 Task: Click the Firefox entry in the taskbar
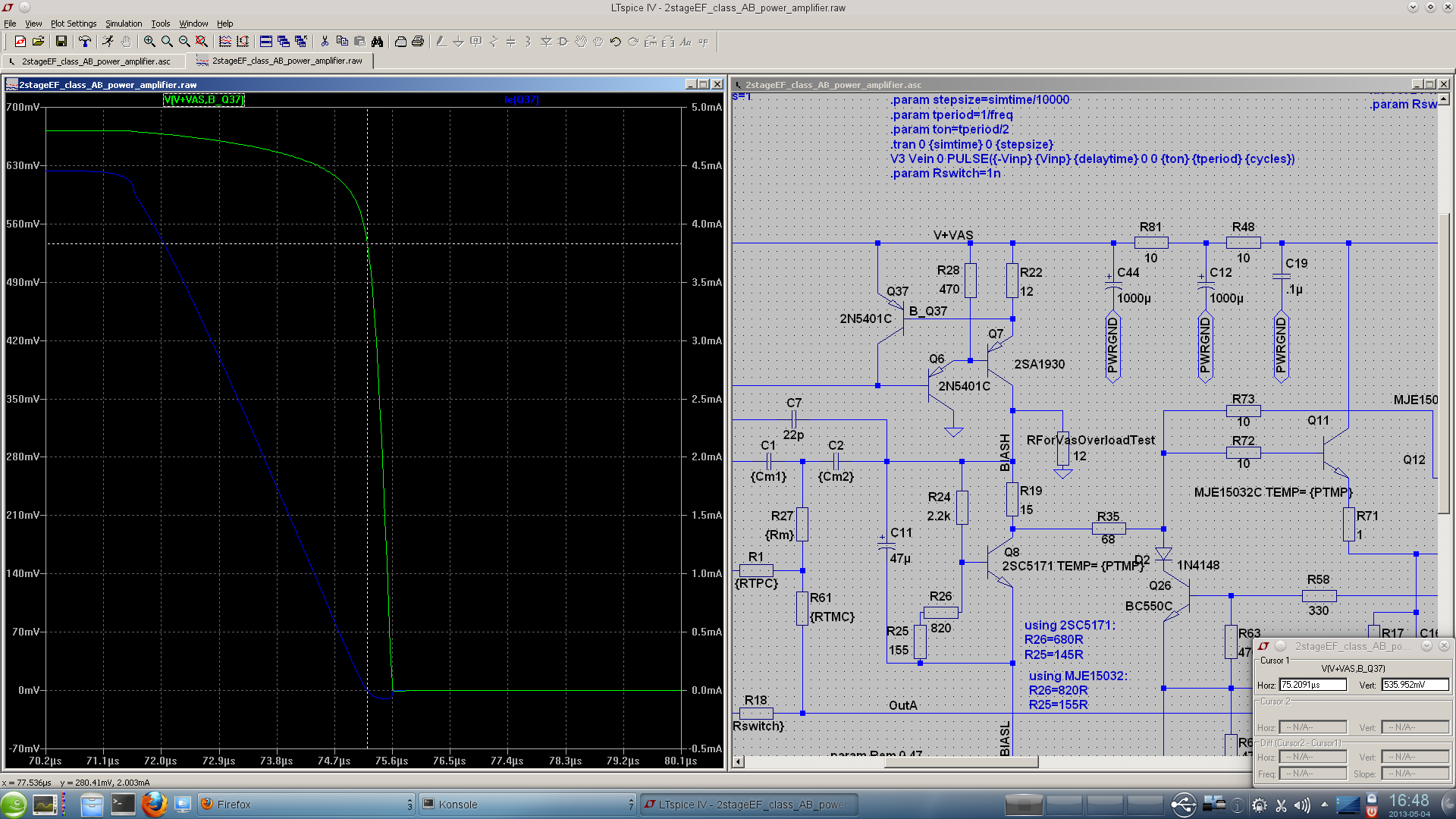(306, 805)
